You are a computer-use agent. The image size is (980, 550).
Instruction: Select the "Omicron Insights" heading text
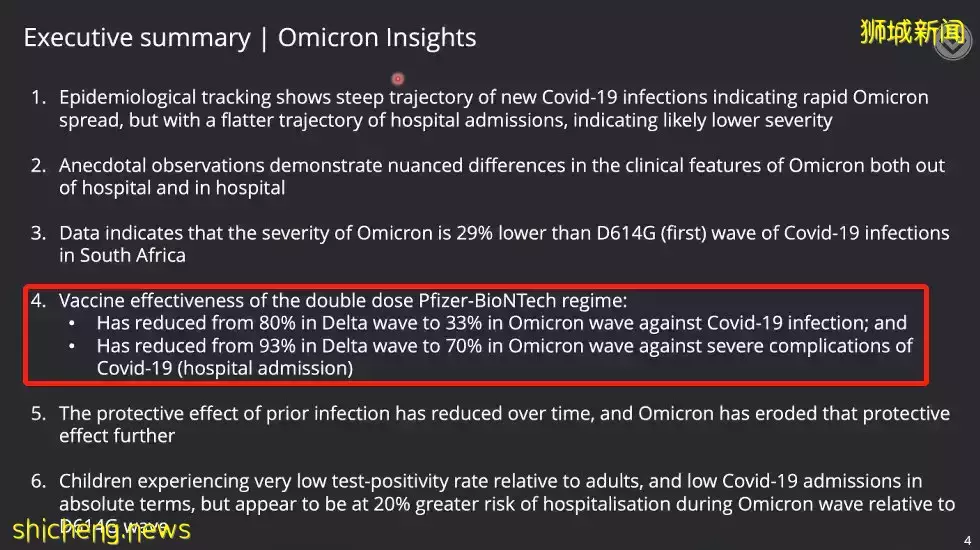377,38
